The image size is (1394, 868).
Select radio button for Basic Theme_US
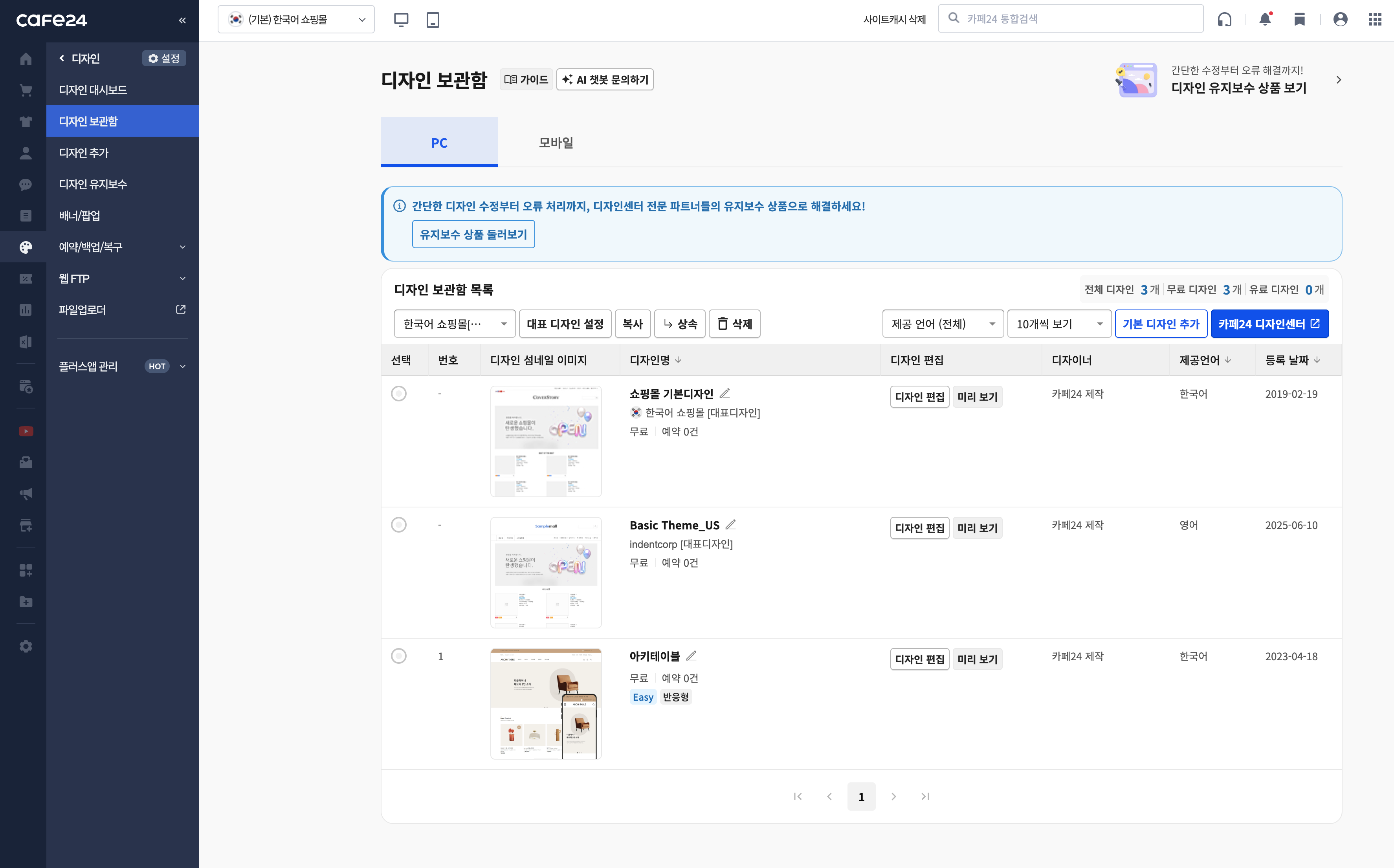(x=398, y=525)
